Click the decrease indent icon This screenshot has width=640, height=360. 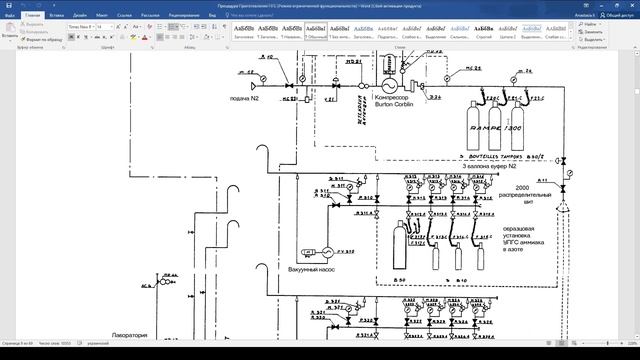click(196, 27)
